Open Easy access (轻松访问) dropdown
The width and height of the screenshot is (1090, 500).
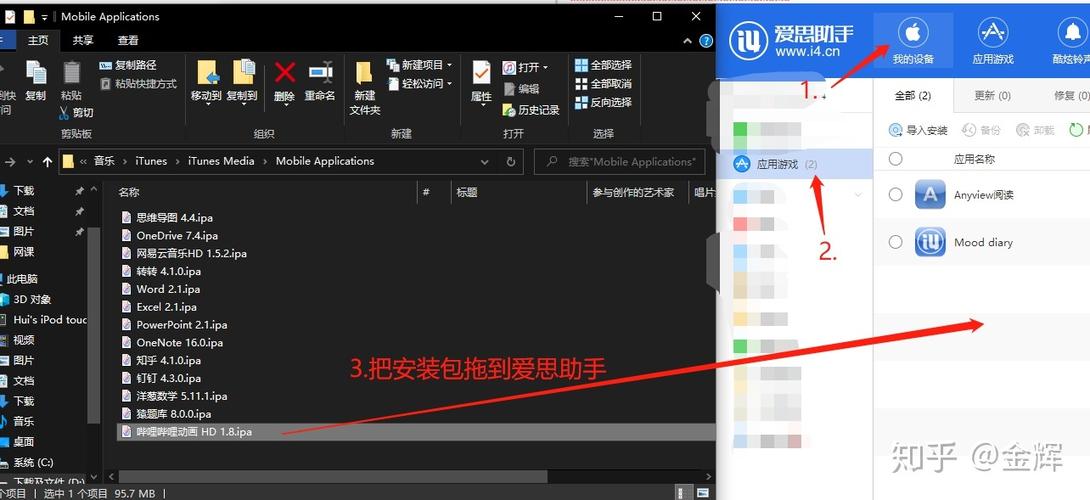tap(419, 83)
